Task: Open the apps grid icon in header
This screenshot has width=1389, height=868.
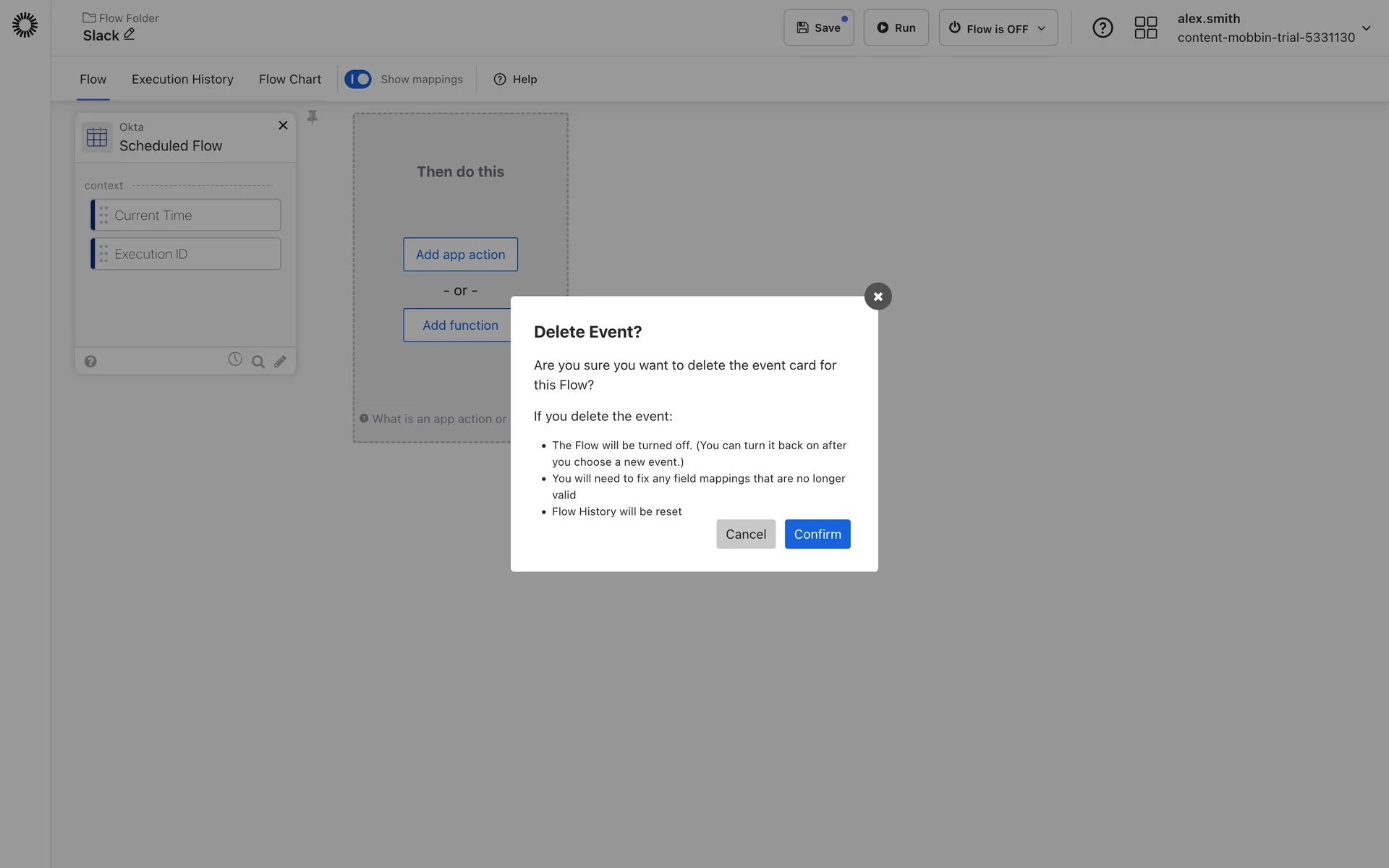Action: point(1145,28)
